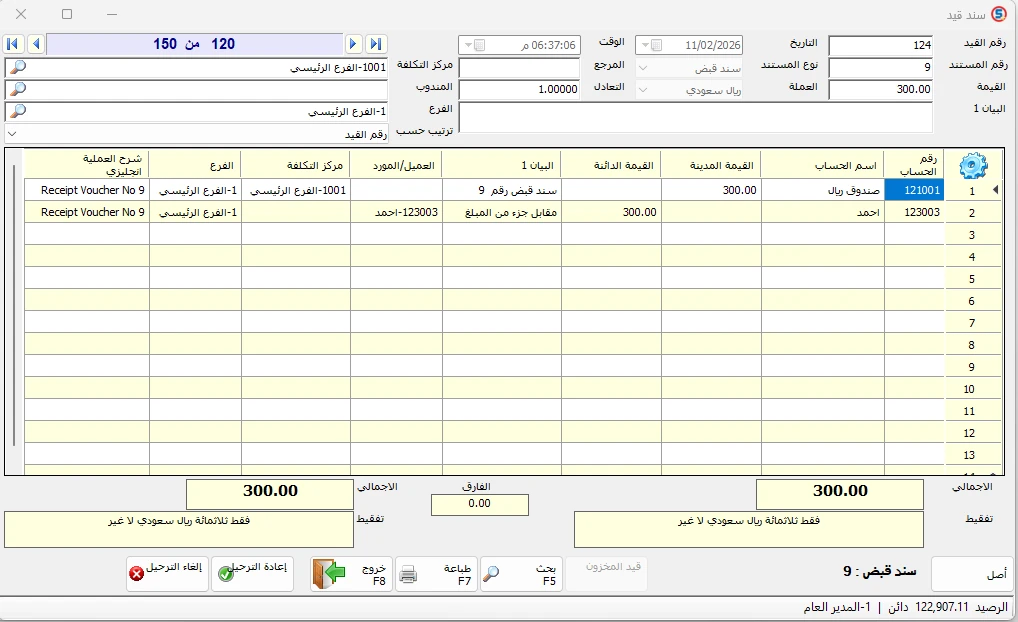The height and width of the screenshot is (622, 1018).
Task: Select account number cell 123003
Action: (914, 212)
